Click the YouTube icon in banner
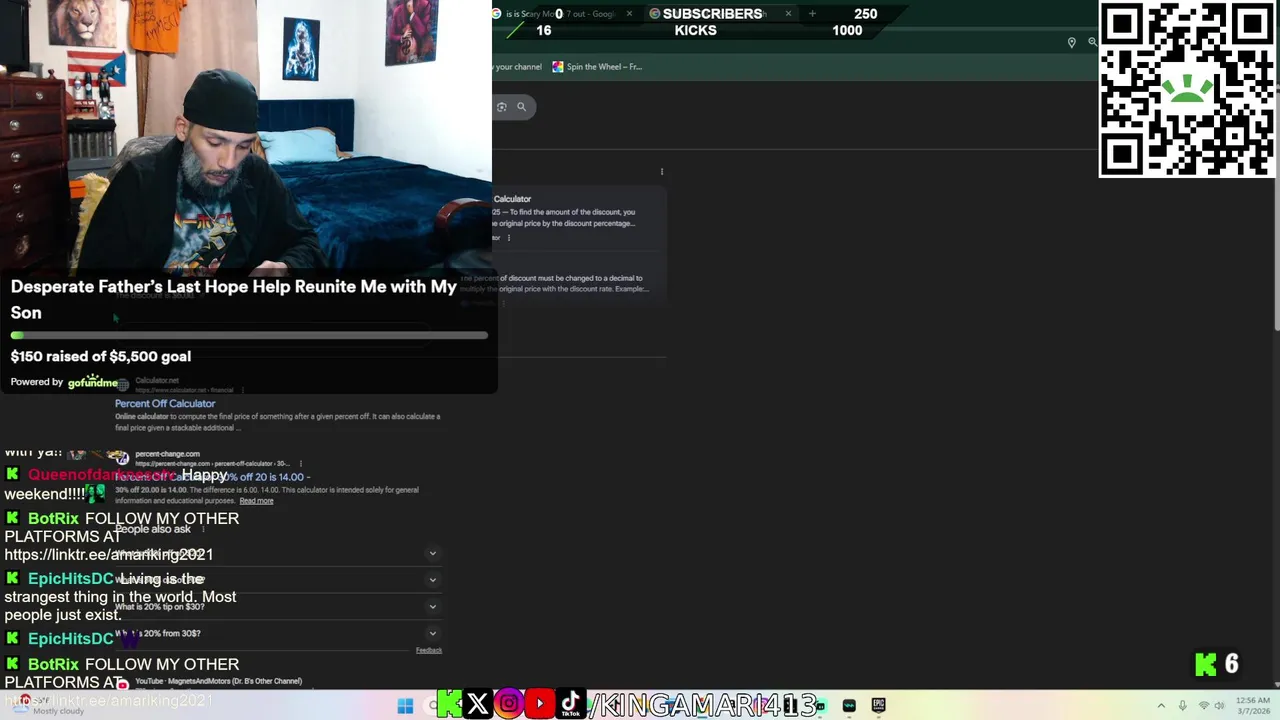 [540, 704]
